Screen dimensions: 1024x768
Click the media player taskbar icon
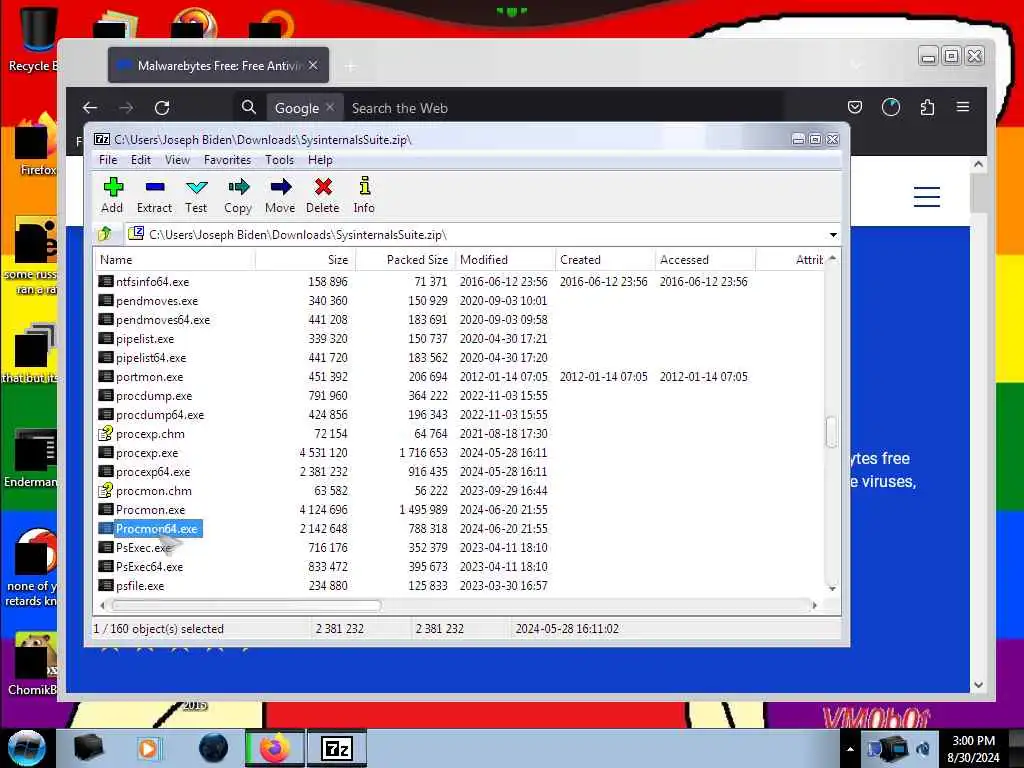148,748
